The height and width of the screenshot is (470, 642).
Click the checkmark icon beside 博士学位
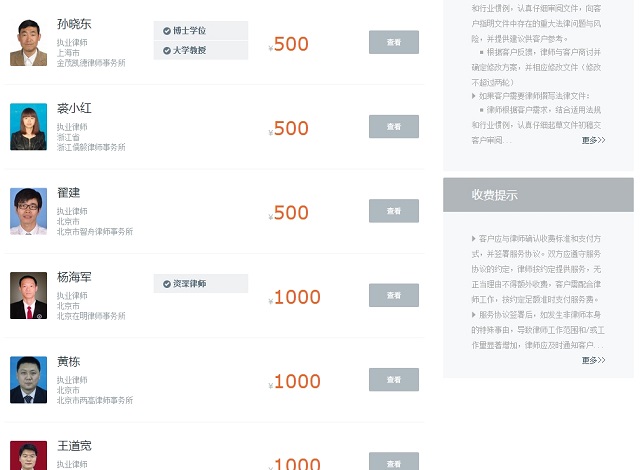click(166, 31)
